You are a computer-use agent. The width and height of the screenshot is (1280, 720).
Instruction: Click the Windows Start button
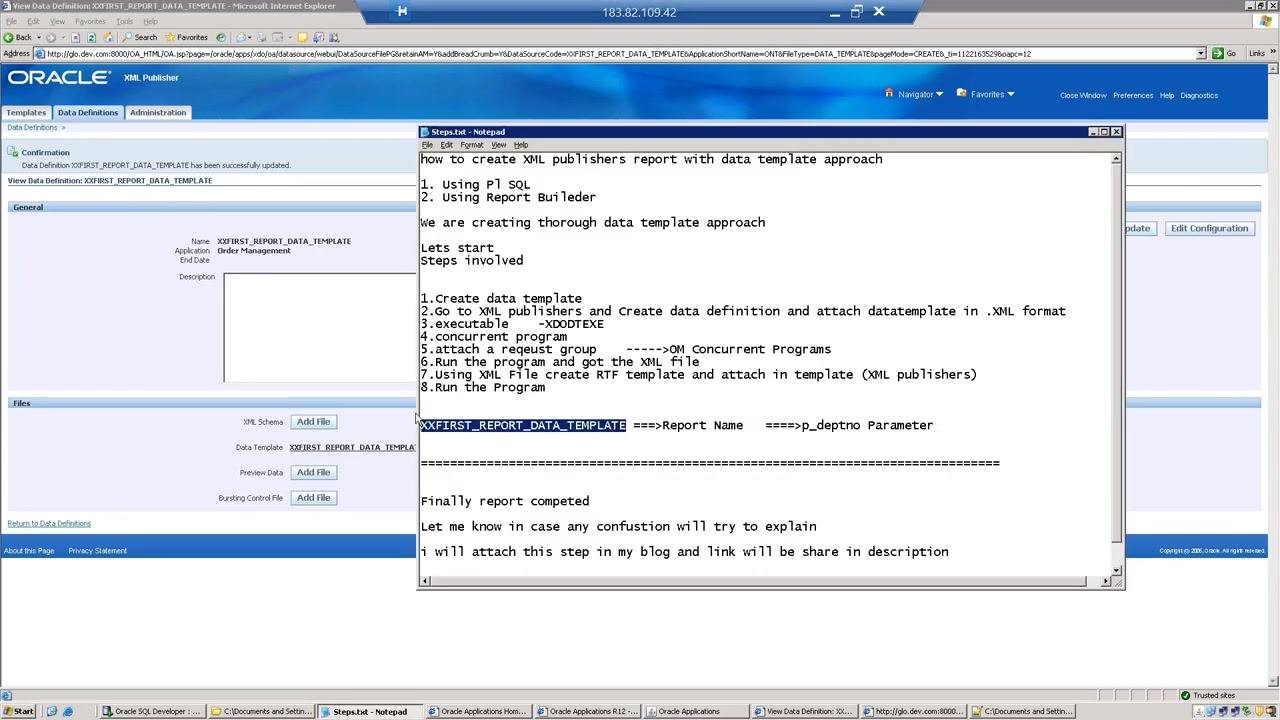pyautogui.click(x=18, y=711)
